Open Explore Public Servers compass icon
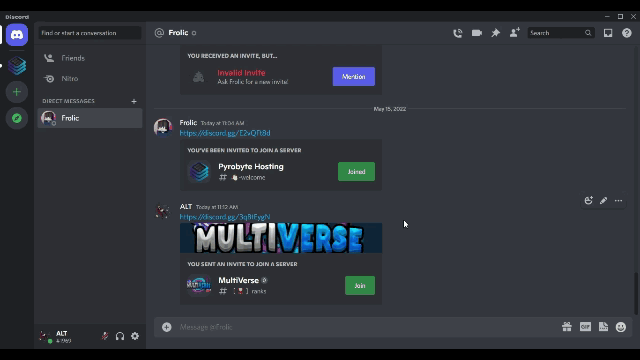640x360 pixels. tap(17, 118)
